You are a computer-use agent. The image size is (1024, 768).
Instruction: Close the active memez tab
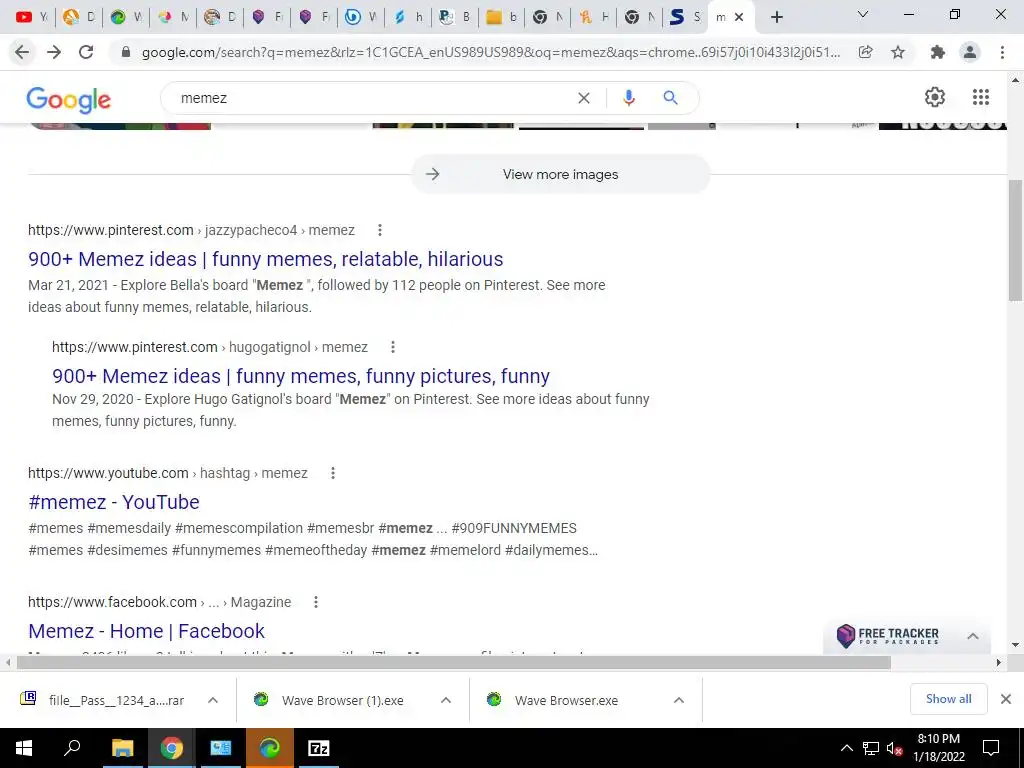pos(739,17)
